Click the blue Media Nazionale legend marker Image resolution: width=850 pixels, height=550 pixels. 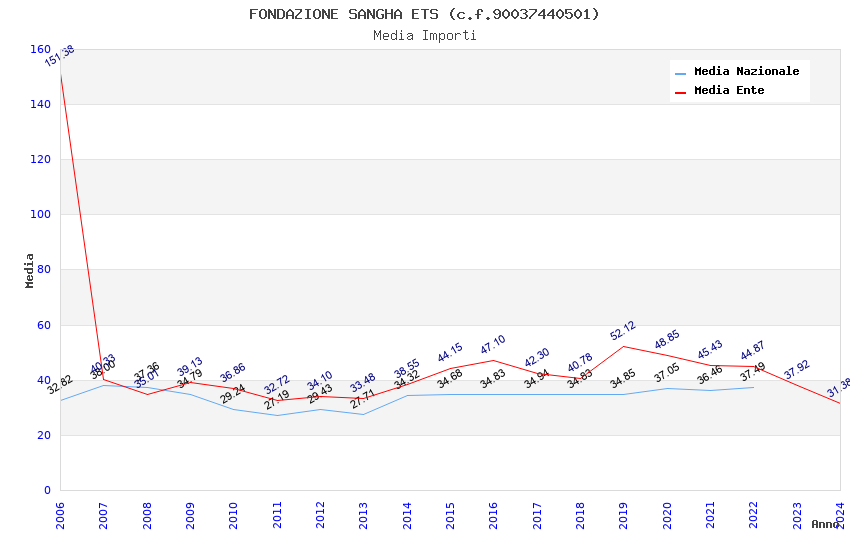coord(680,73)
